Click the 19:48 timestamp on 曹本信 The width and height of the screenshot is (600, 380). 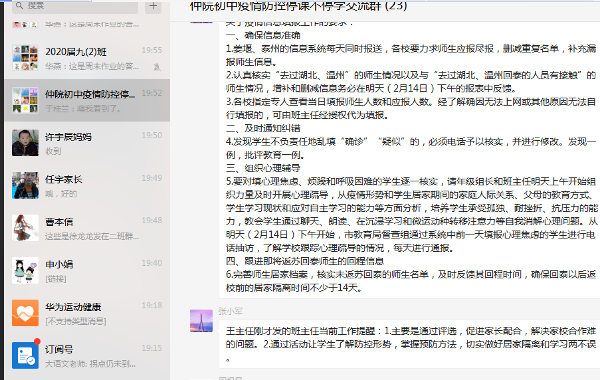(152, 220)
